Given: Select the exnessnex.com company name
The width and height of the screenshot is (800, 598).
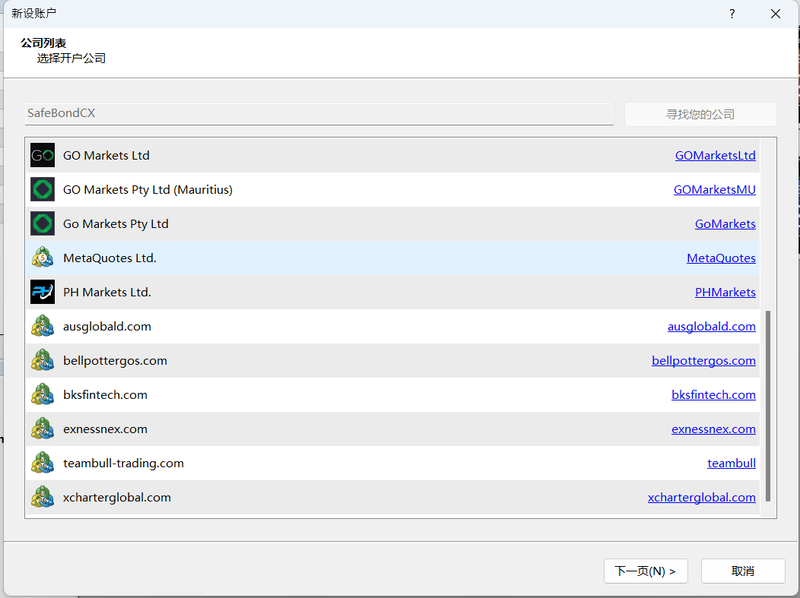Looking at the screenshot, I should pos(105,429).
